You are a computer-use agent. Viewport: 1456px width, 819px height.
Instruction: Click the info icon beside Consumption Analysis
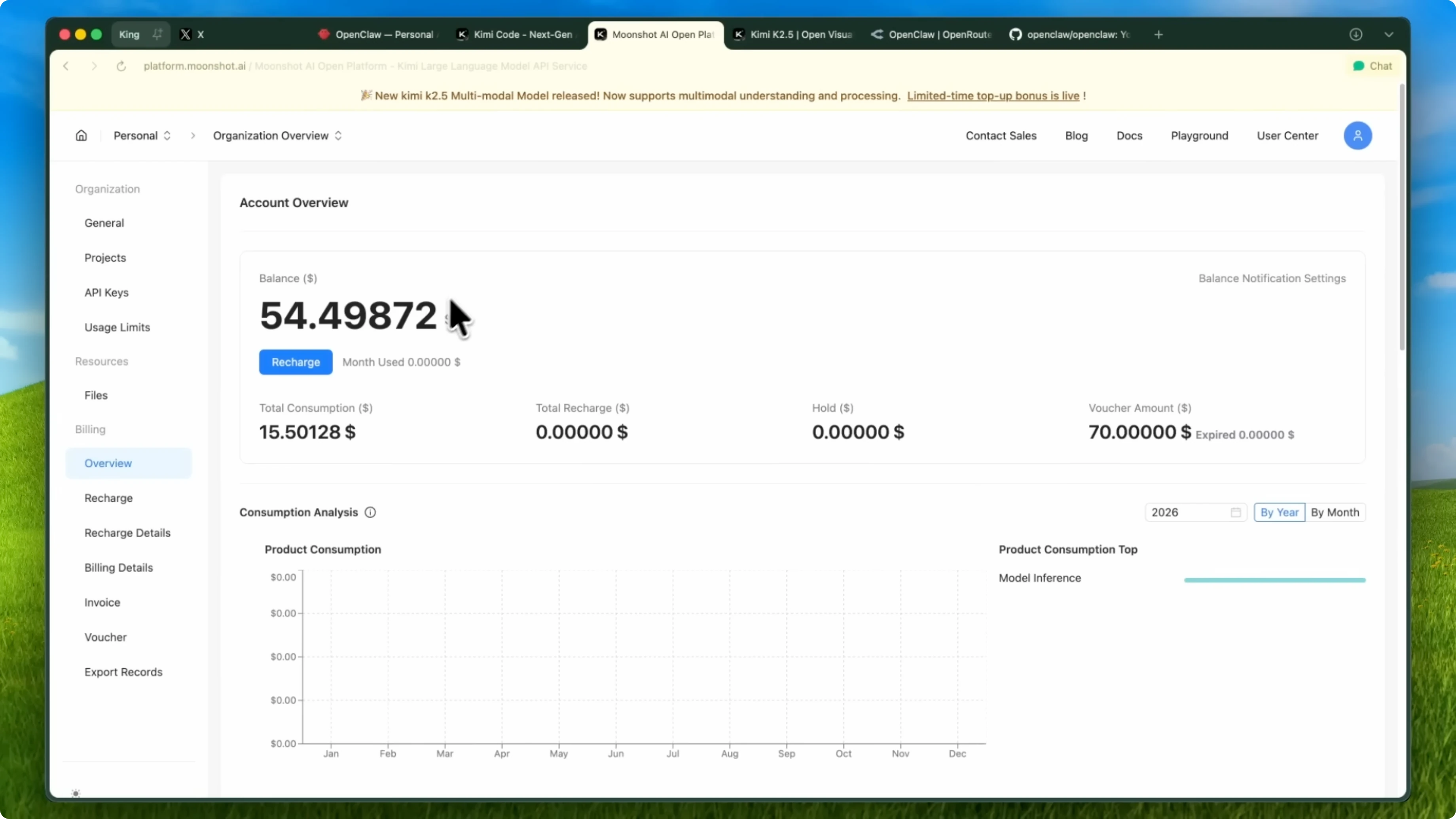[x=370, y=512]
